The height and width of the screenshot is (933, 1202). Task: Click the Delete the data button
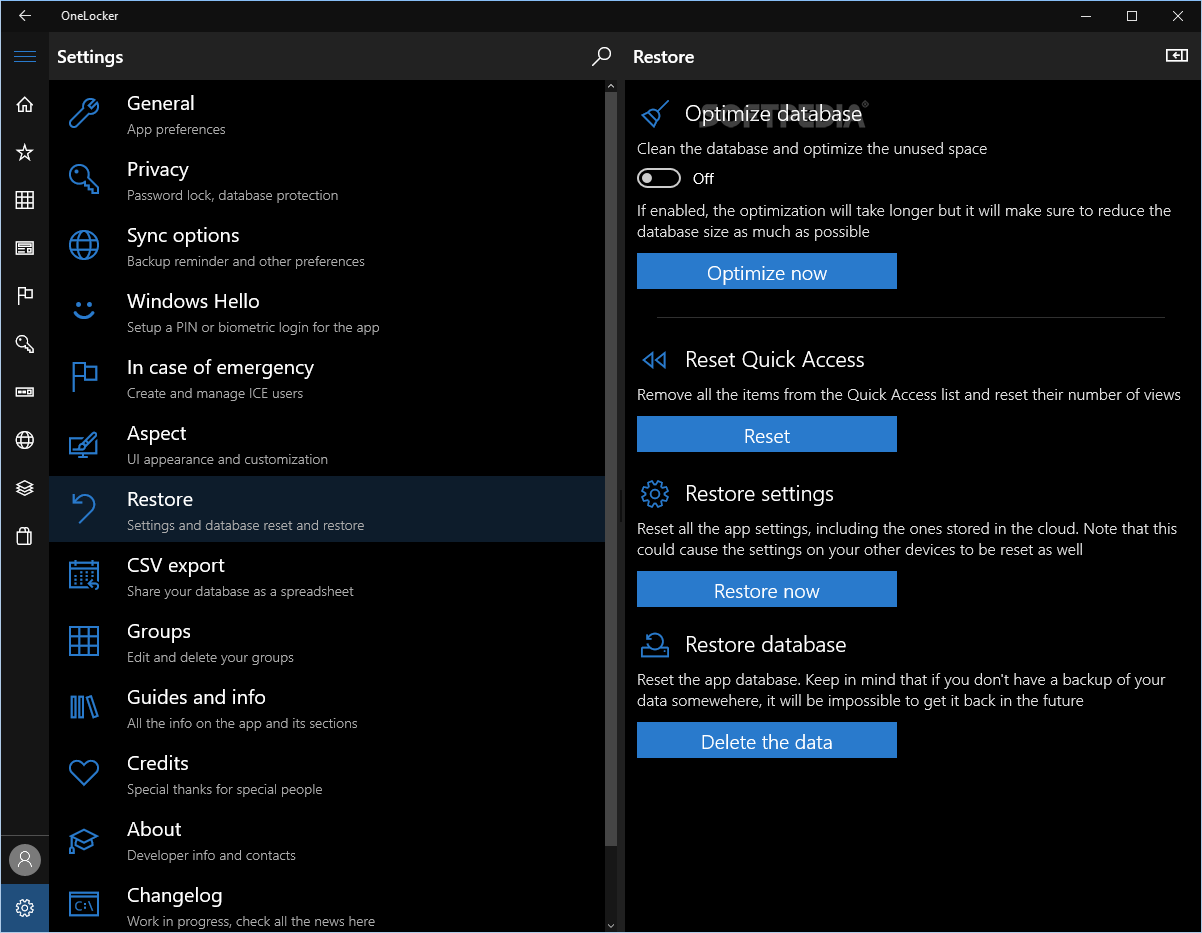(x=767, y=740)
